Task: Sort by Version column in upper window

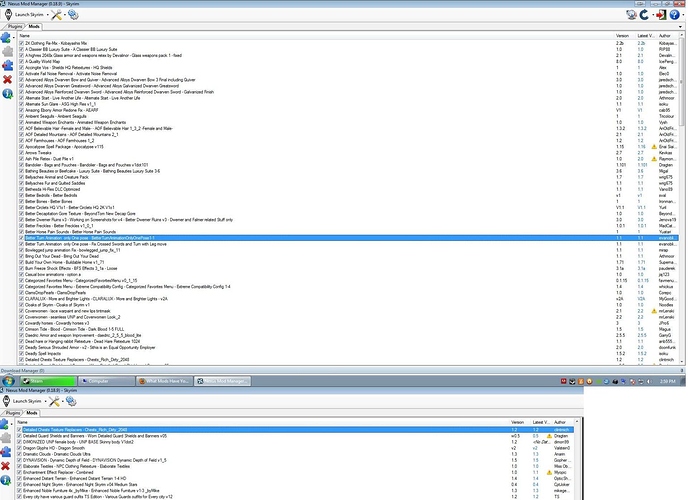Action: point(625,36)
